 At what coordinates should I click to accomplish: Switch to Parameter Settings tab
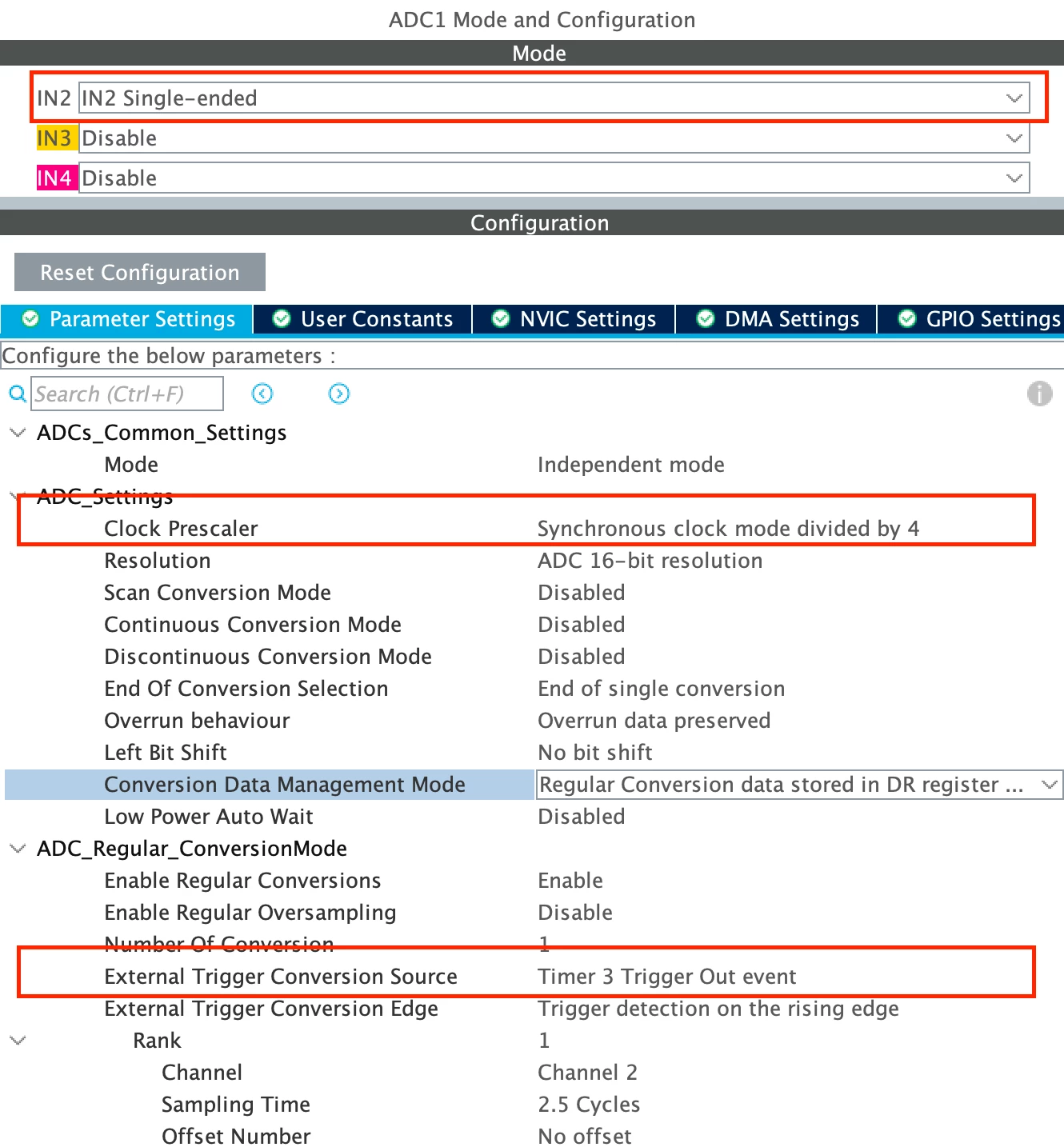(127, 319)
